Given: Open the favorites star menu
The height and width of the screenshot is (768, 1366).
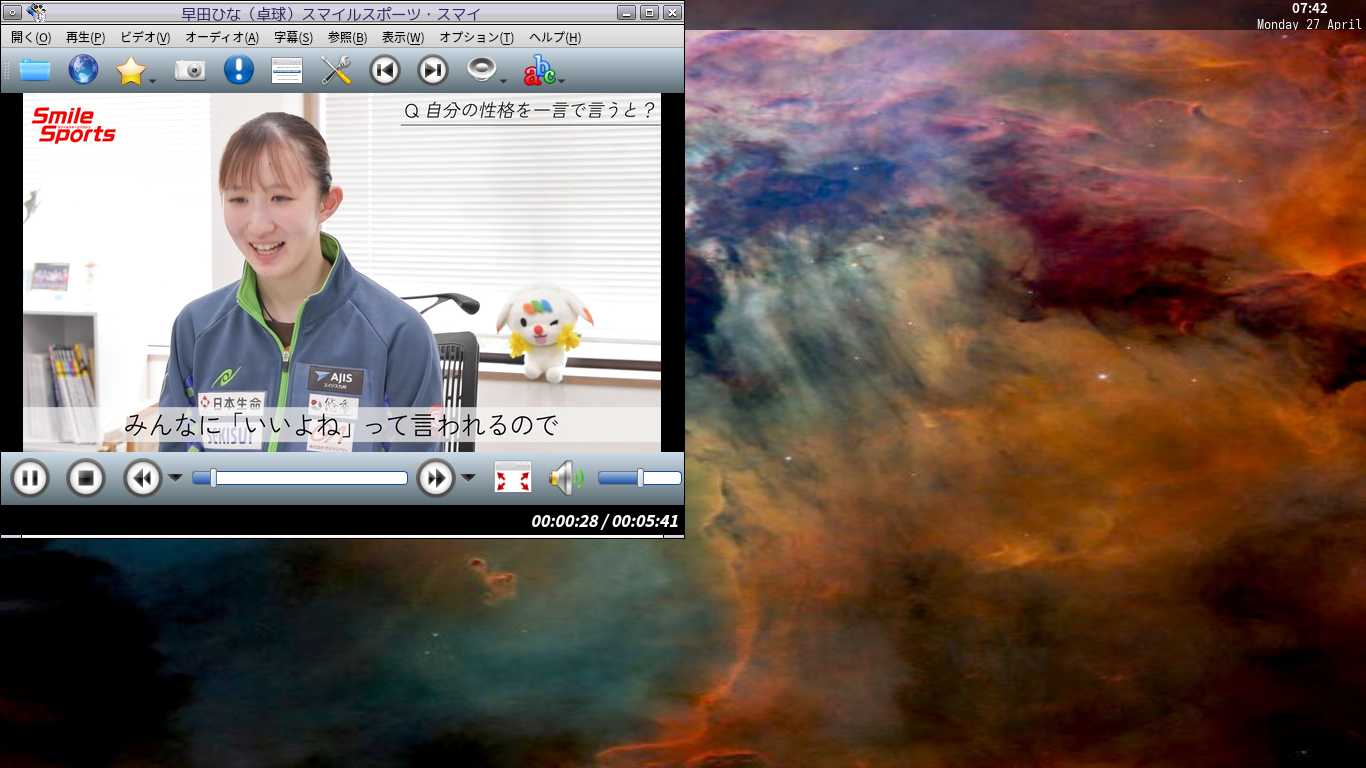Looking at the screenshot, I should click(x=131, y=70).
